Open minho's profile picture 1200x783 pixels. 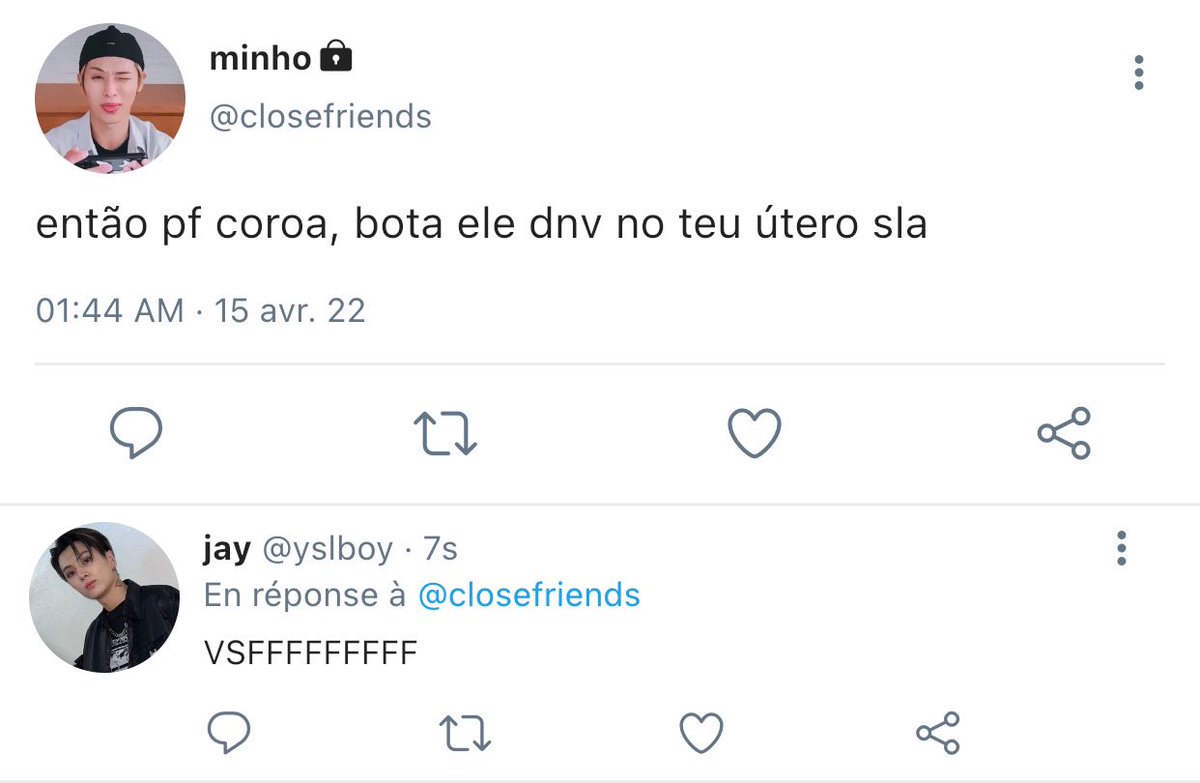110,99
